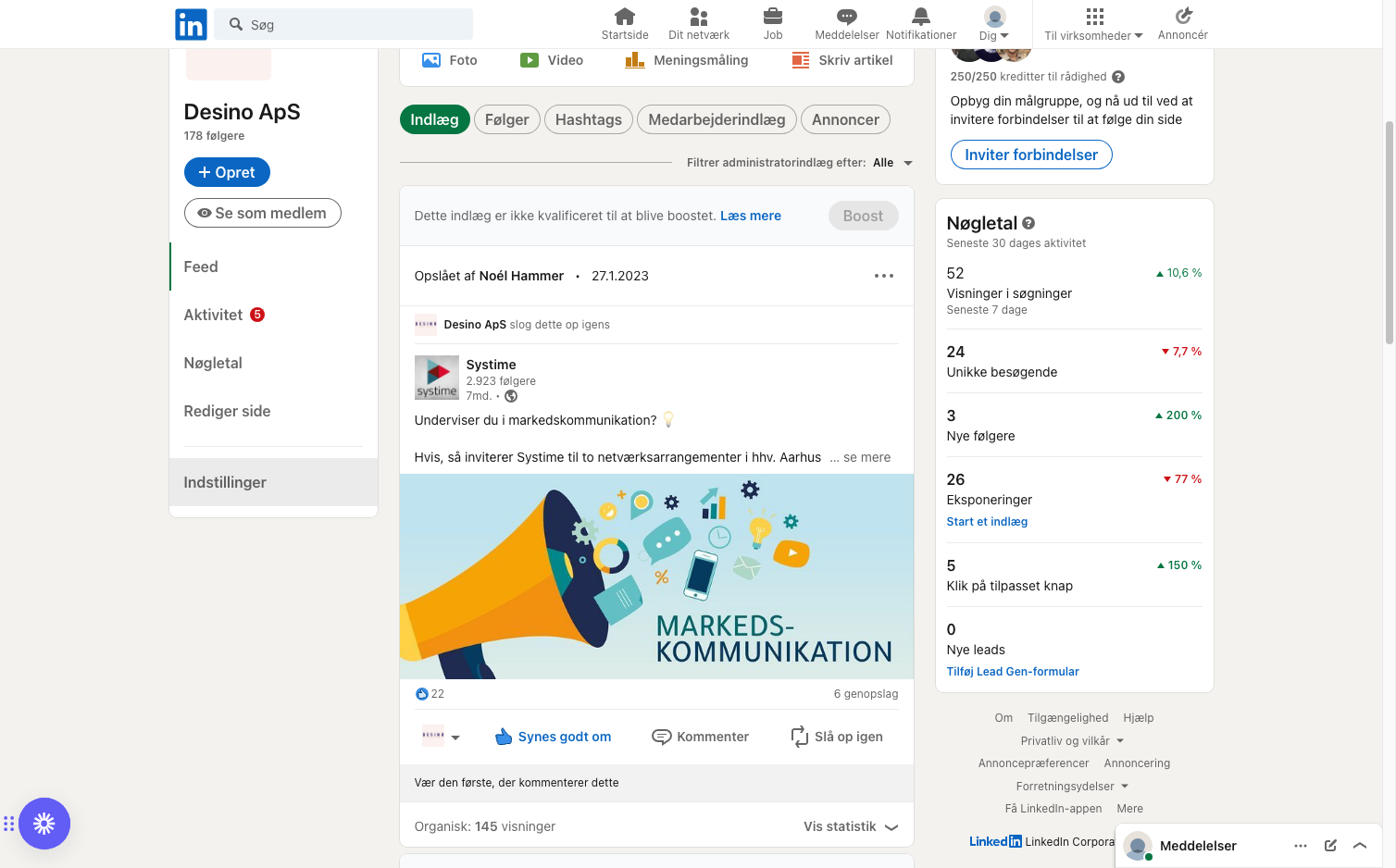
Task: Open Dit netværk in the top nav
Action: point(699,24)
